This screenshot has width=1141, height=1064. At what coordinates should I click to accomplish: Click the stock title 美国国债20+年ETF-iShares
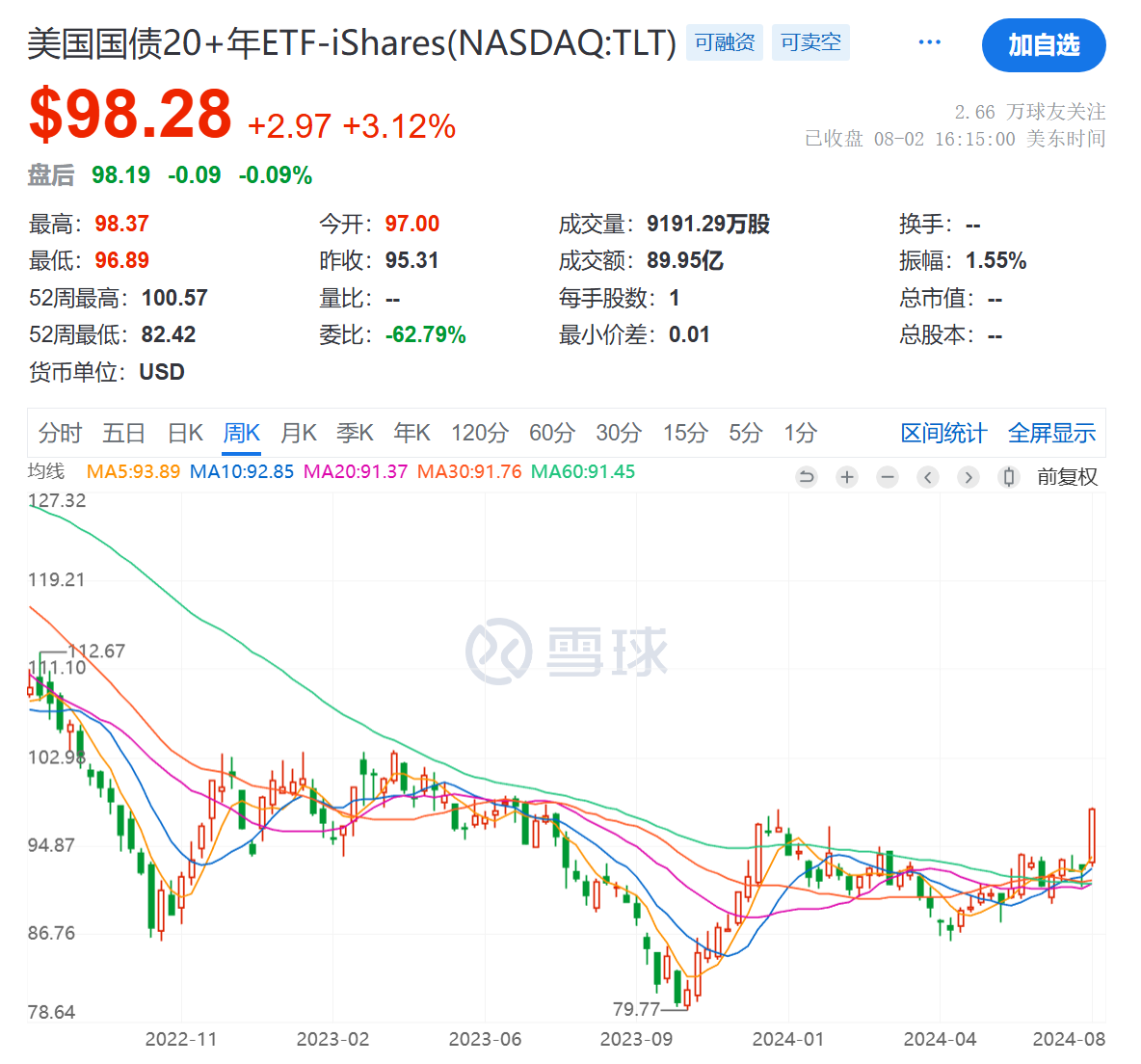coord(352,43)
